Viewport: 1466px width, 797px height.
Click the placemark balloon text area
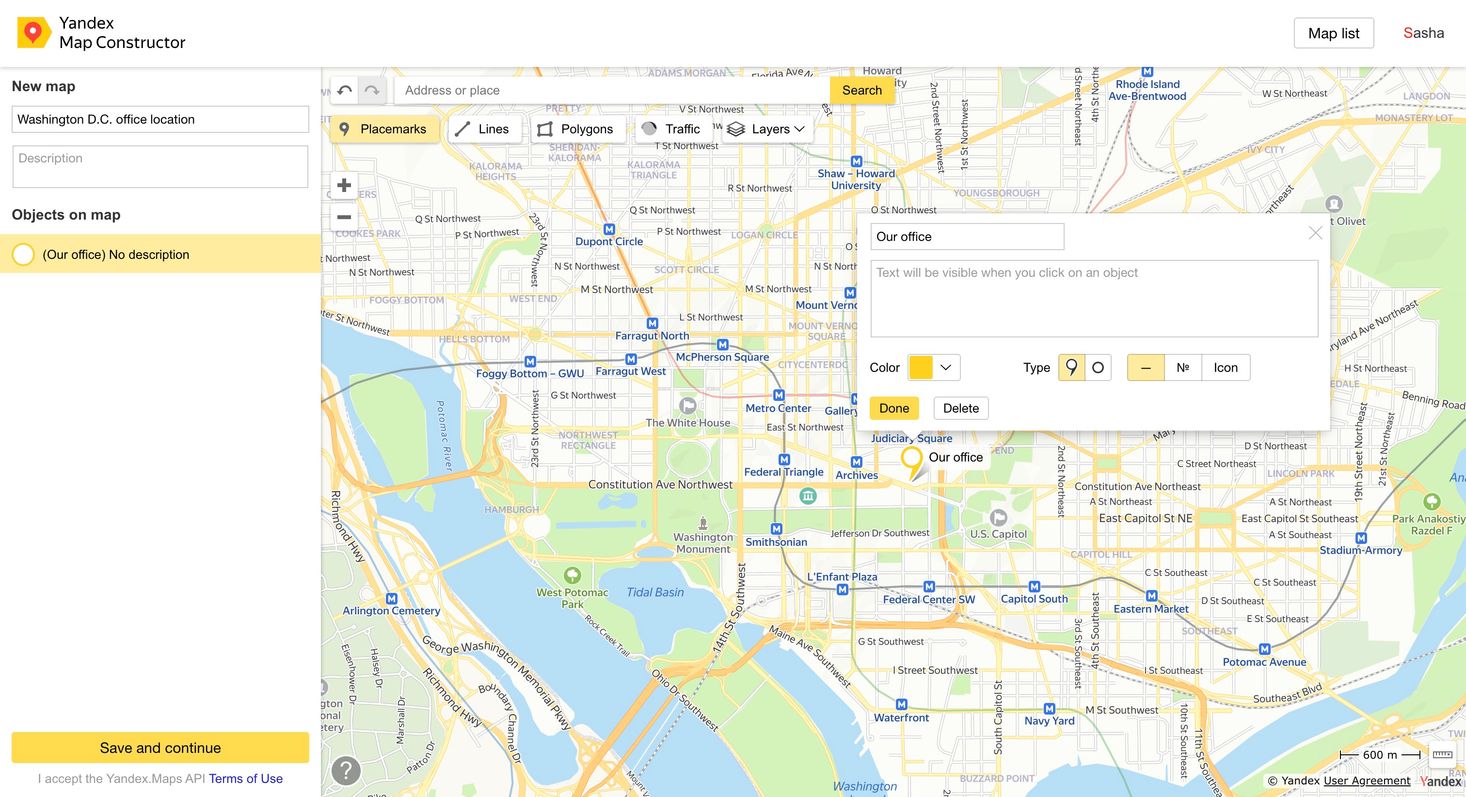1094,298
